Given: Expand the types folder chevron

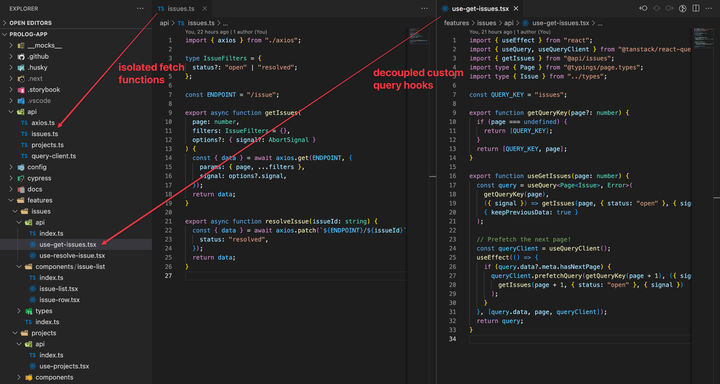Looking at the screenshot, I should (19, 311).
